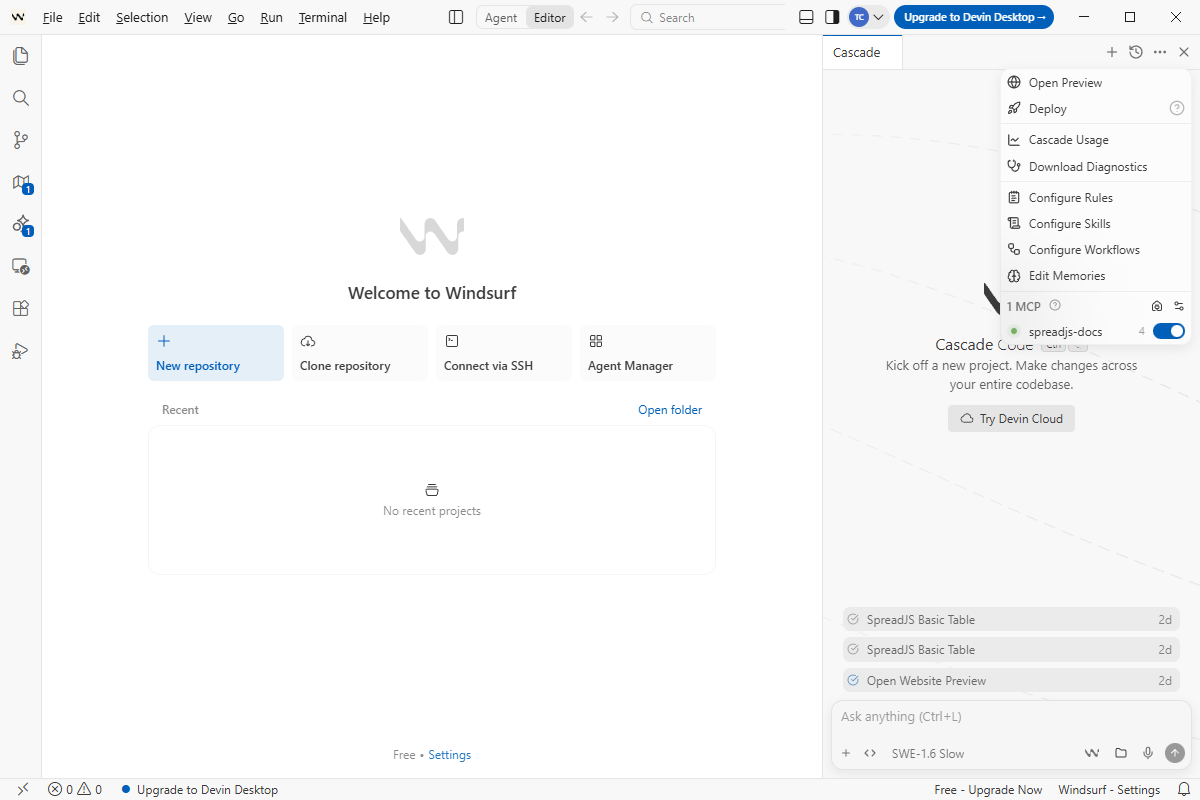Open the Selection menu
Screen dimensions: 1200x800
coord(142,18)
